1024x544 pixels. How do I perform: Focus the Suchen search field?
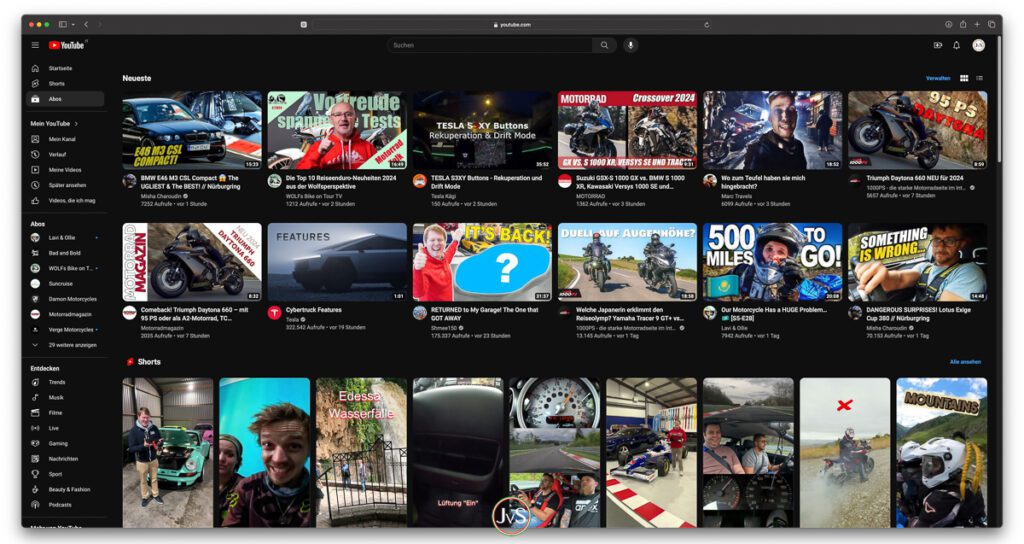490,45
